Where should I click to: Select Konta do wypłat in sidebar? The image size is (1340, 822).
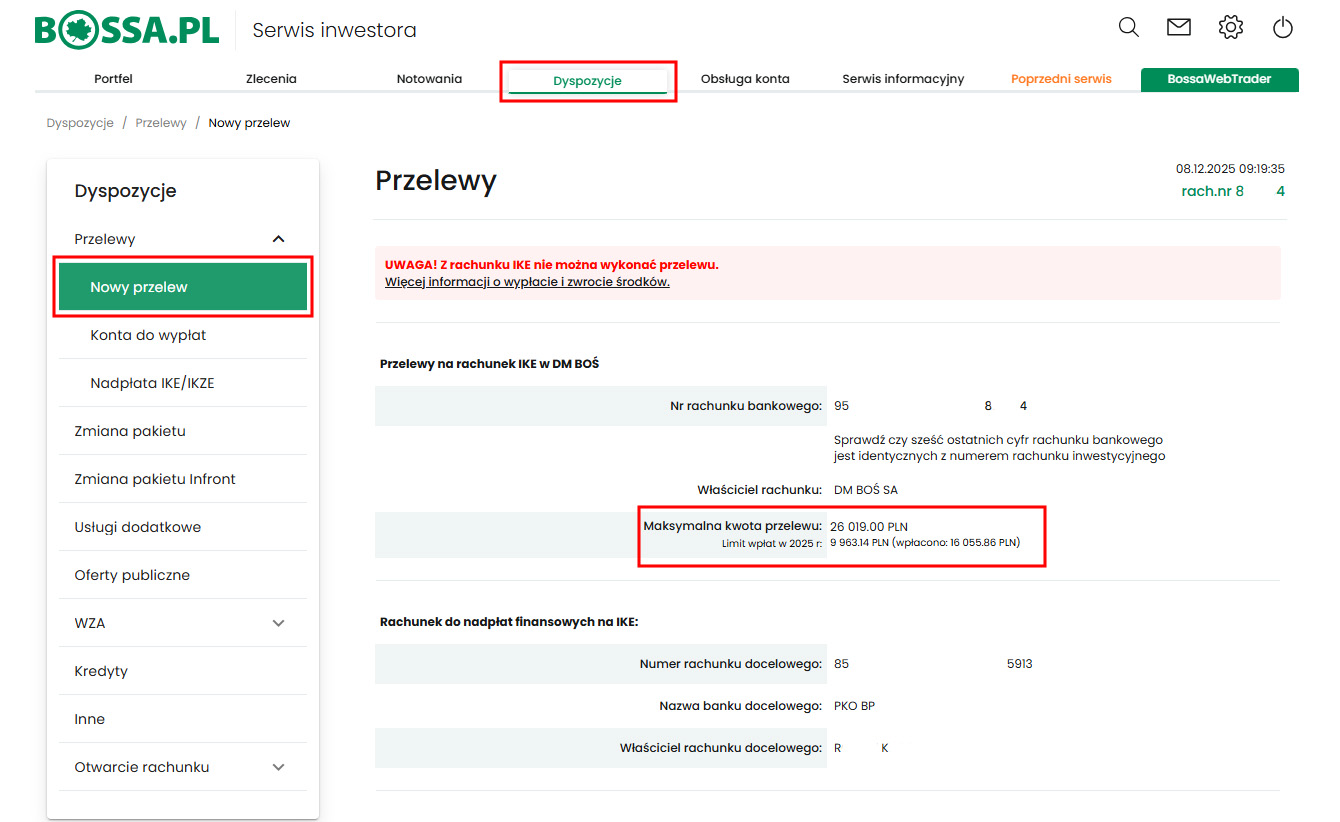pos(148,335)
